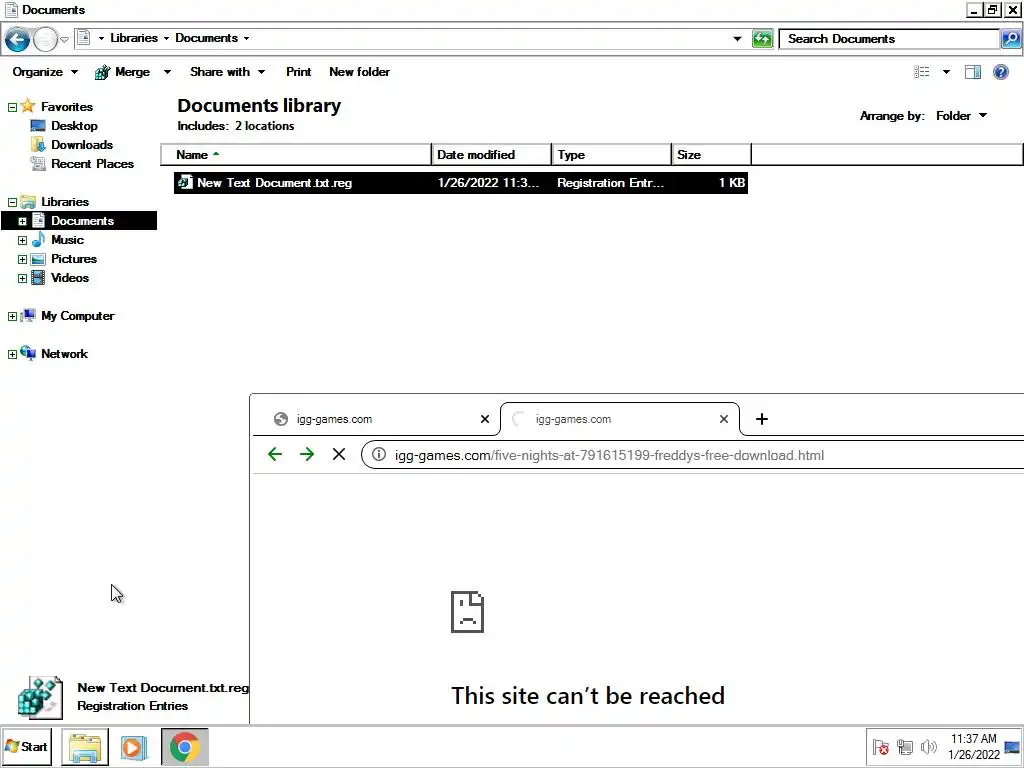1024x768 pixels.
Task: Sort by Date modified column header
Action: coord(491,155)
